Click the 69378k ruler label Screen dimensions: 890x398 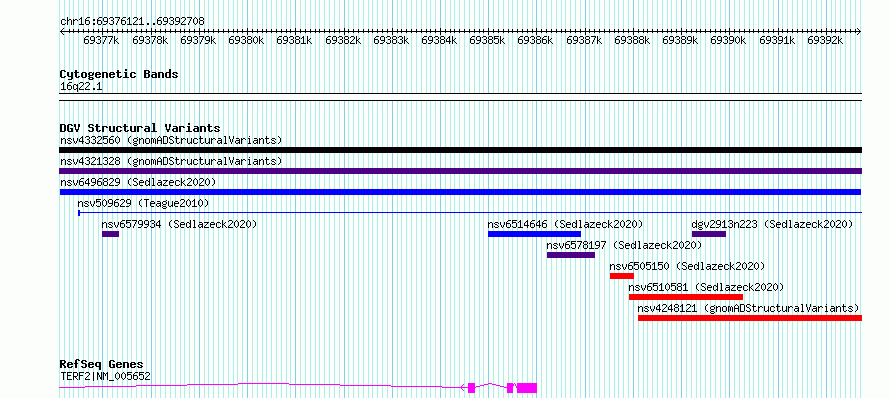point(150,41)
